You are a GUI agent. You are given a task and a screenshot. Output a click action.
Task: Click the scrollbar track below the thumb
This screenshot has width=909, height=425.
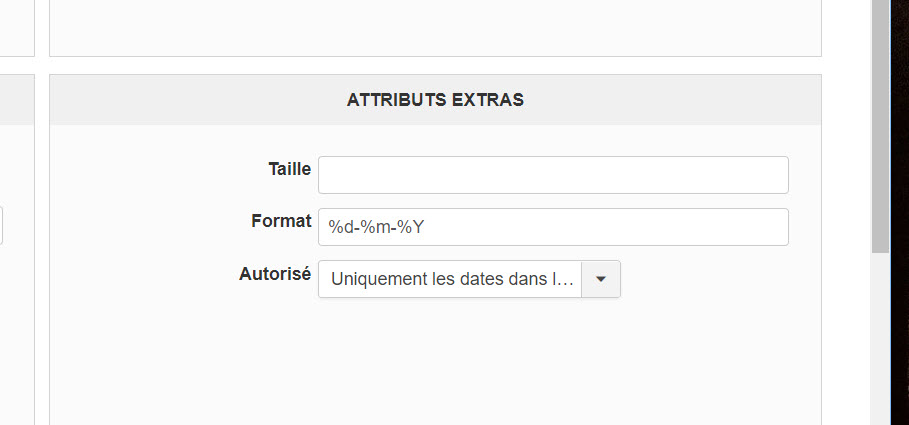pos(880,340)
